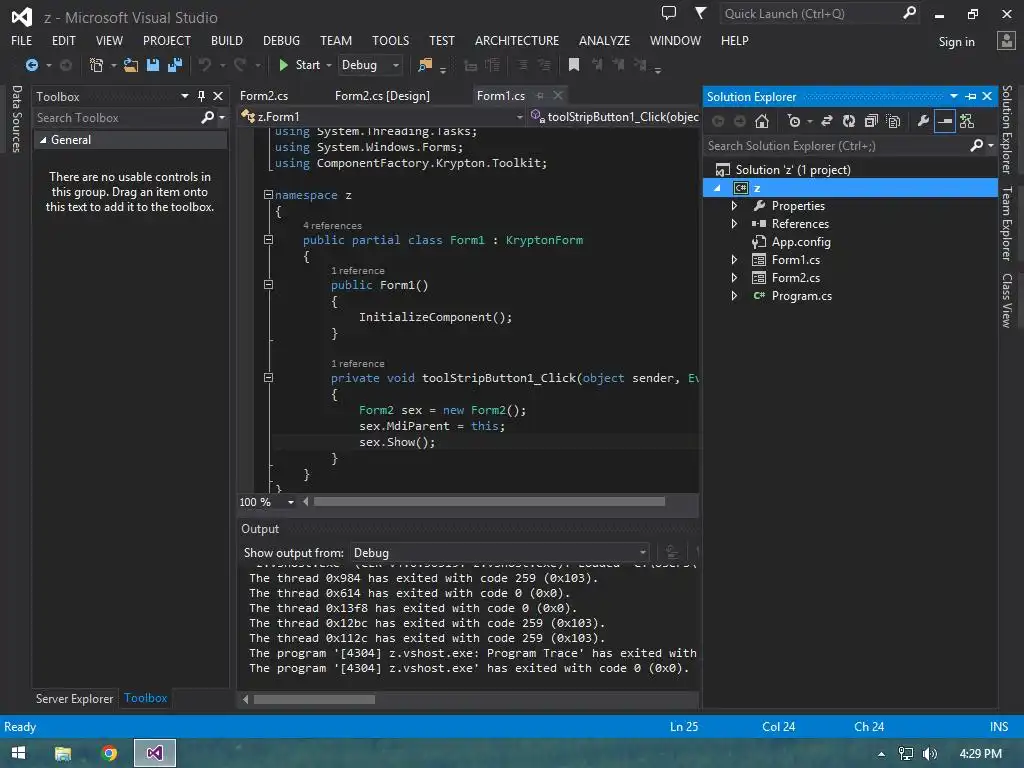
Task: Open the ANALYZE menu
Action: tap(604, 40)
